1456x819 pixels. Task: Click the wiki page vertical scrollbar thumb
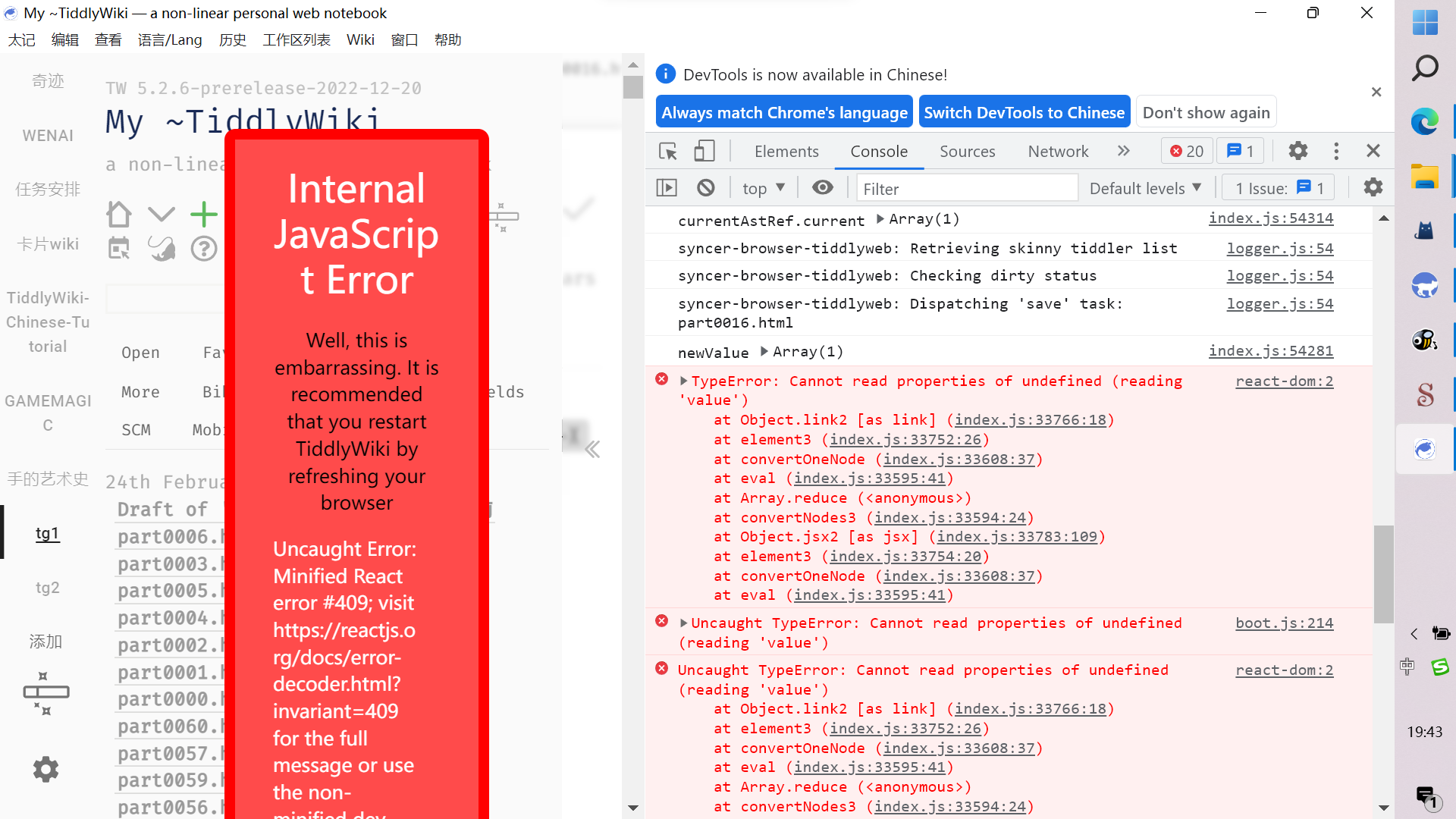(x=633, y=86)
